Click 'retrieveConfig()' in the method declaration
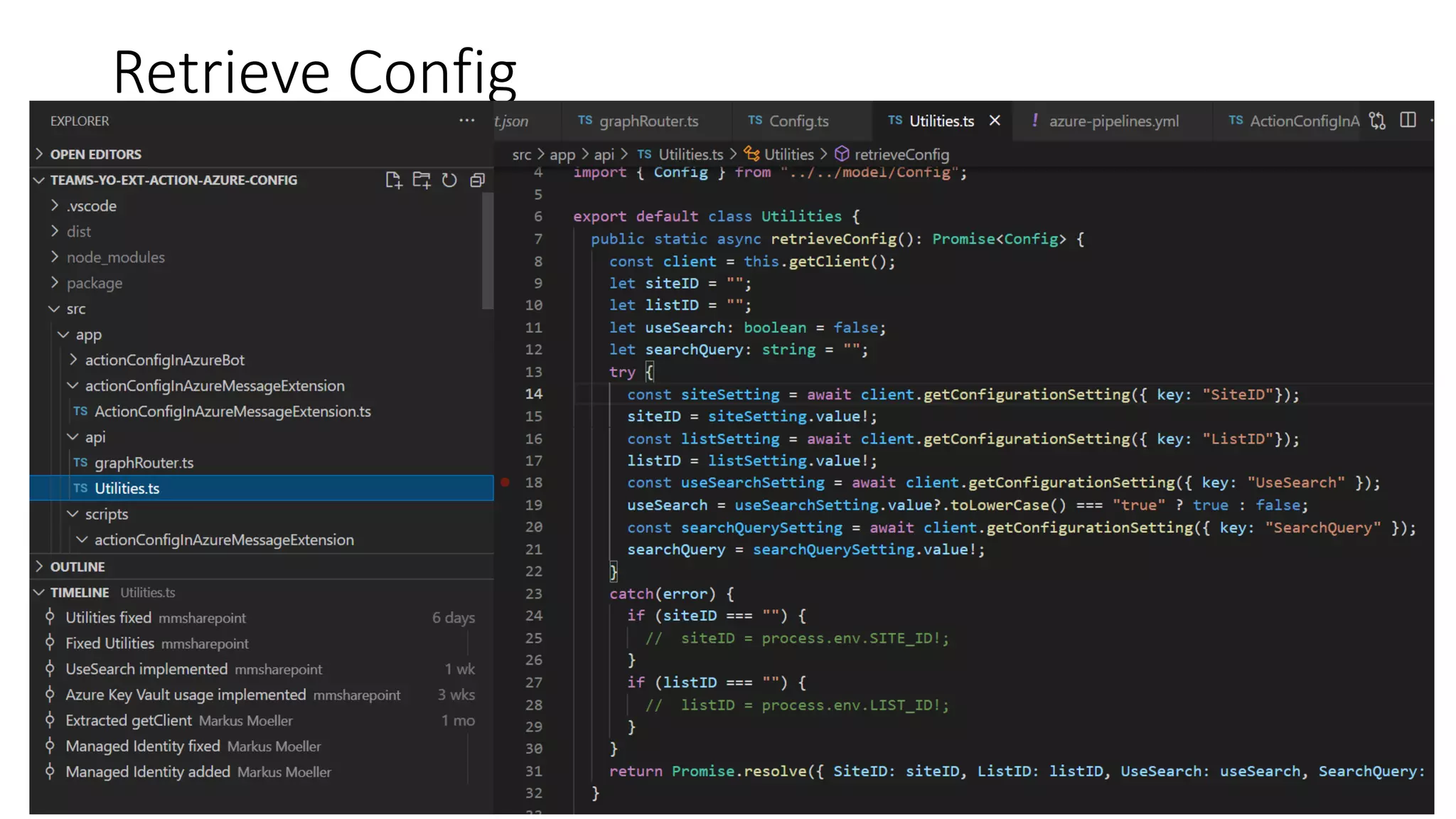 [842, 239]
